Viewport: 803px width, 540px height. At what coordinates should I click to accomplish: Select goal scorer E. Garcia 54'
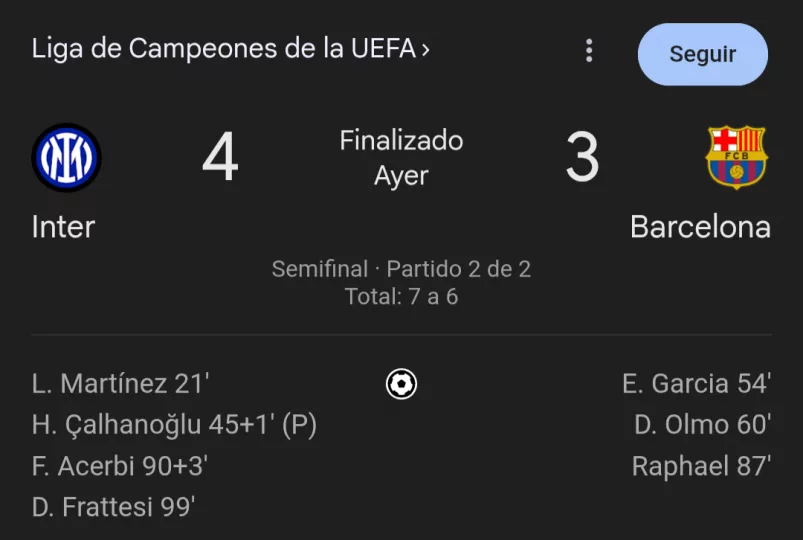tap(697, 384)
